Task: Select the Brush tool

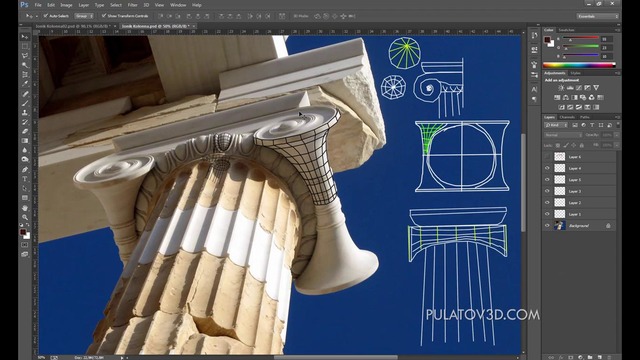Action: coord(25,103)
